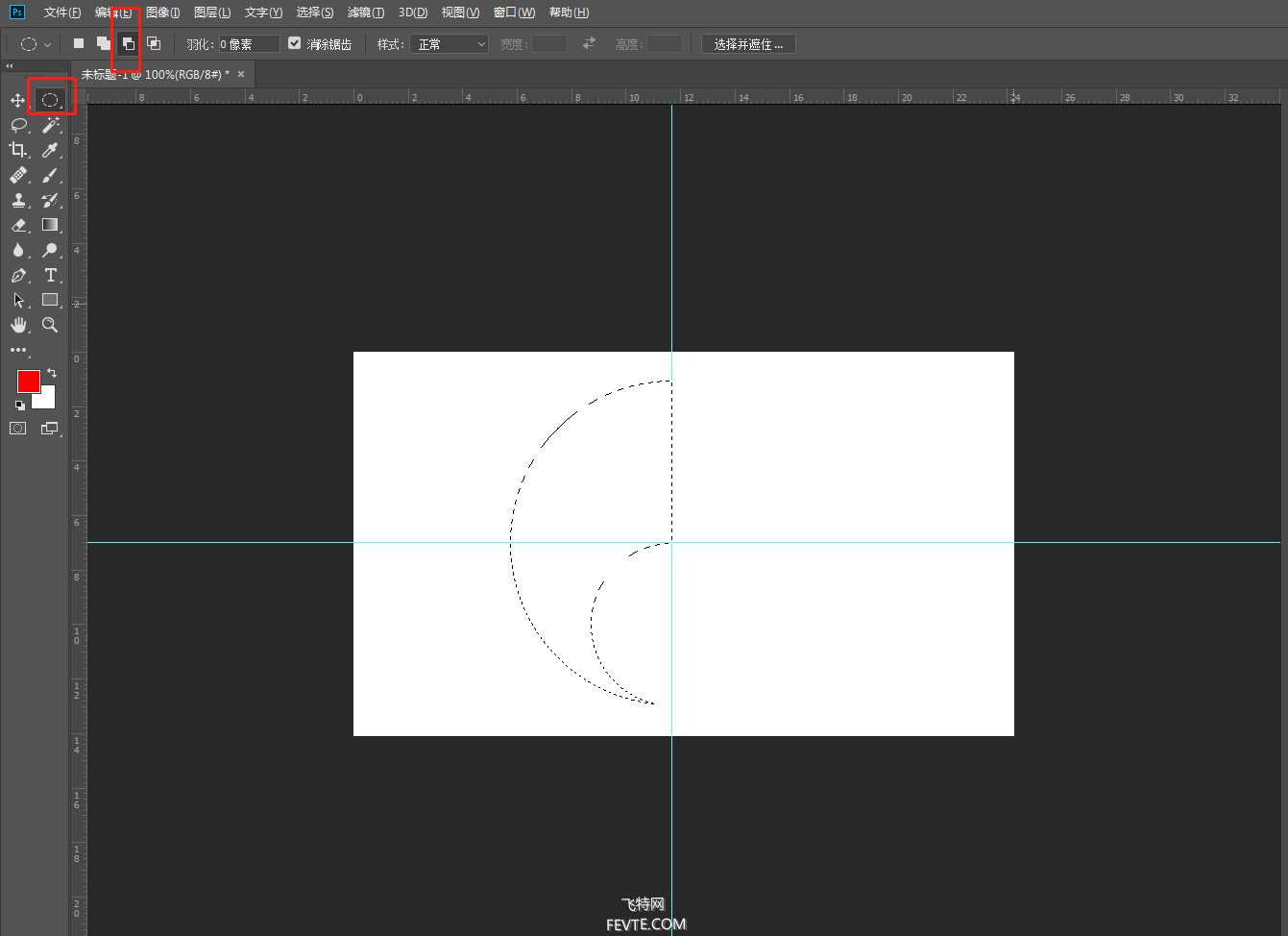Open the 滤镜(T) menu
Screen dimensions: 1288x936
pyautogui.click(x=366, y=12)
